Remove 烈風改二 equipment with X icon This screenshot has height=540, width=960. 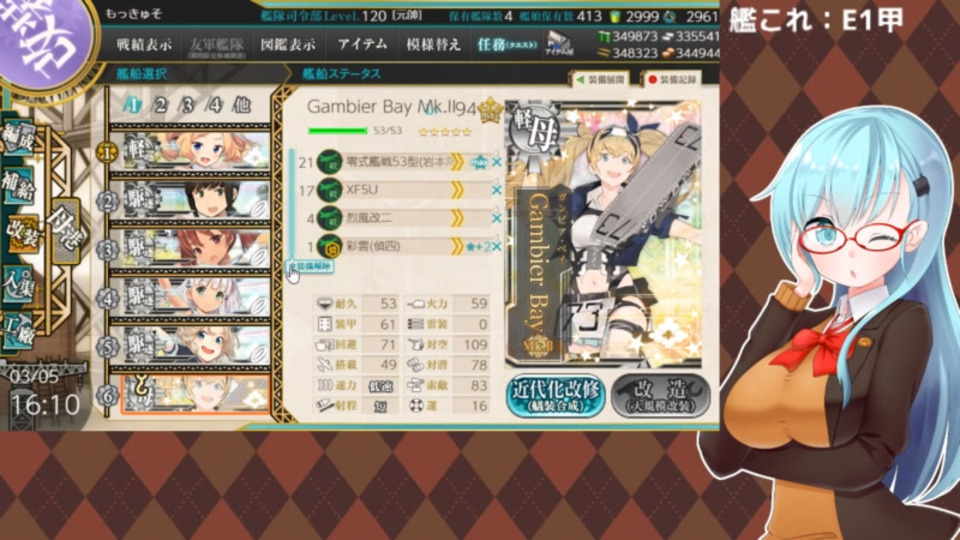tap(497, 218)
